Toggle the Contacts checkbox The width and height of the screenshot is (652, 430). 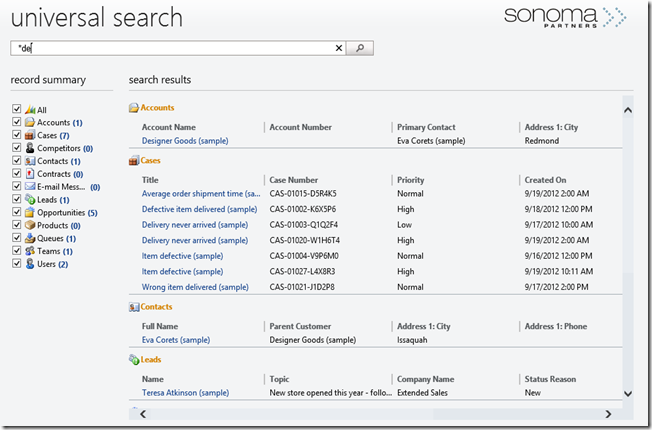[16, 161]
